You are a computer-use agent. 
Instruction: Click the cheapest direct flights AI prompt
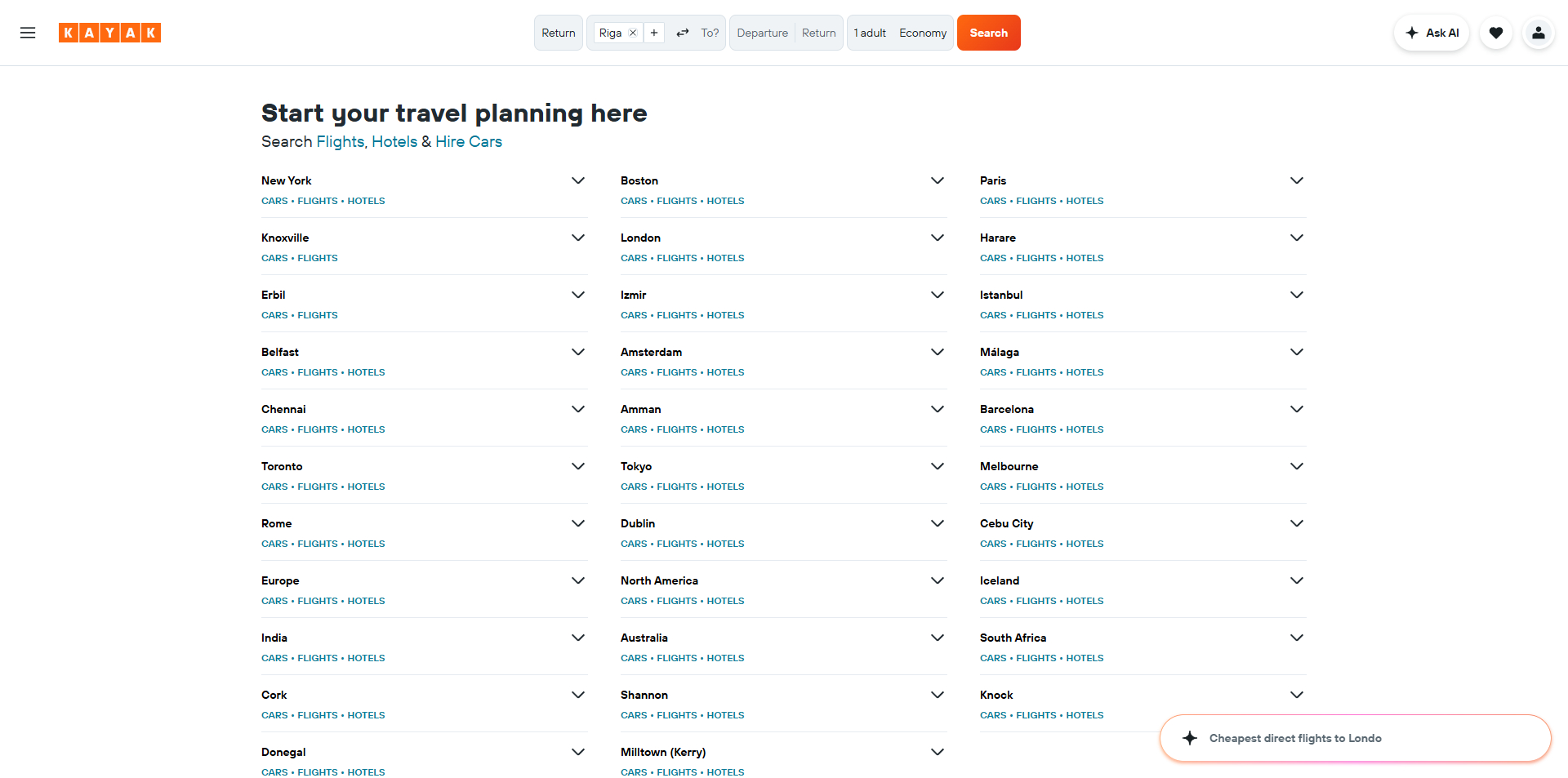click(x=1294, y=738)
